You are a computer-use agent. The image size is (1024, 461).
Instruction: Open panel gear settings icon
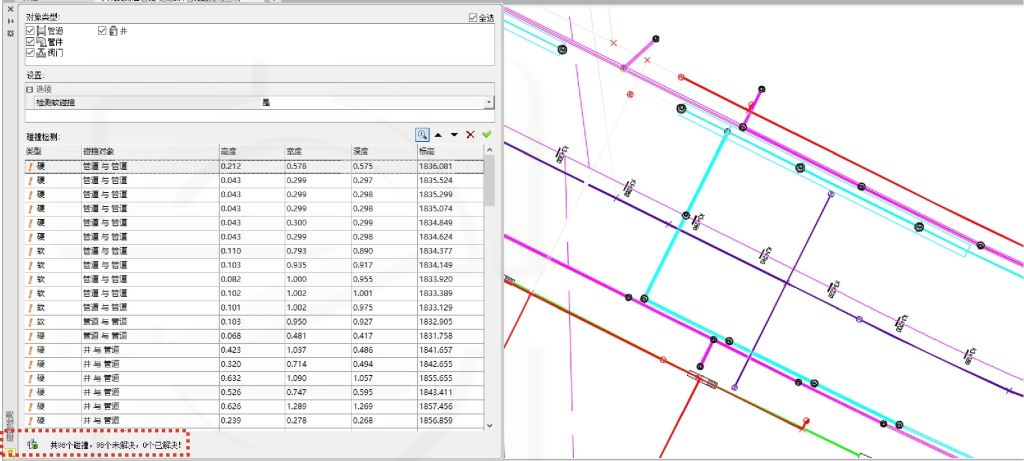10,32
